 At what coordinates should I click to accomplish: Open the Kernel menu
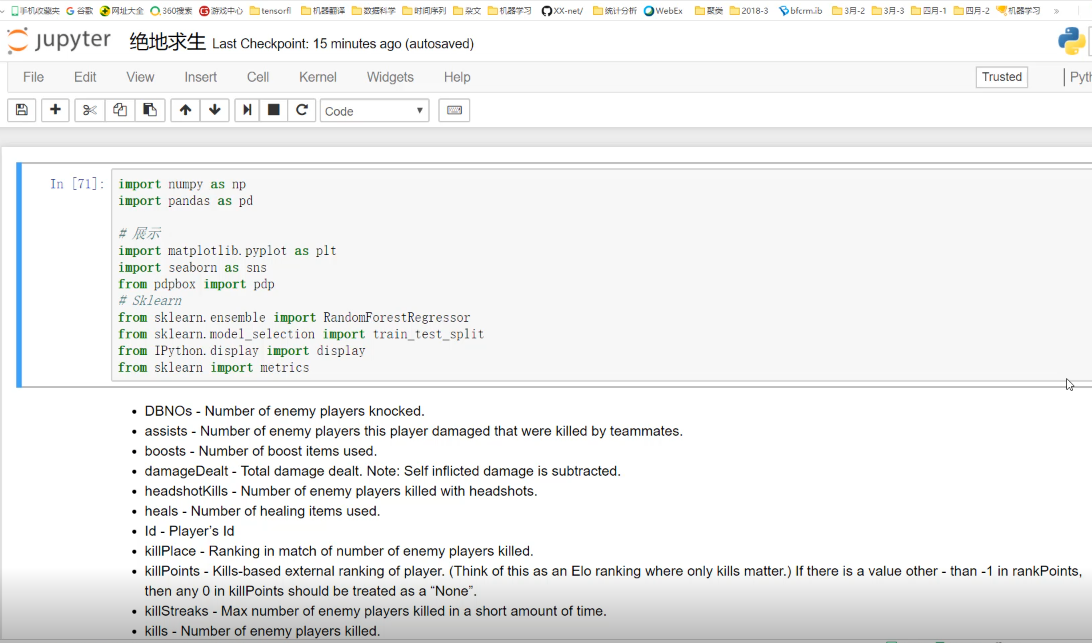[320, 77]
